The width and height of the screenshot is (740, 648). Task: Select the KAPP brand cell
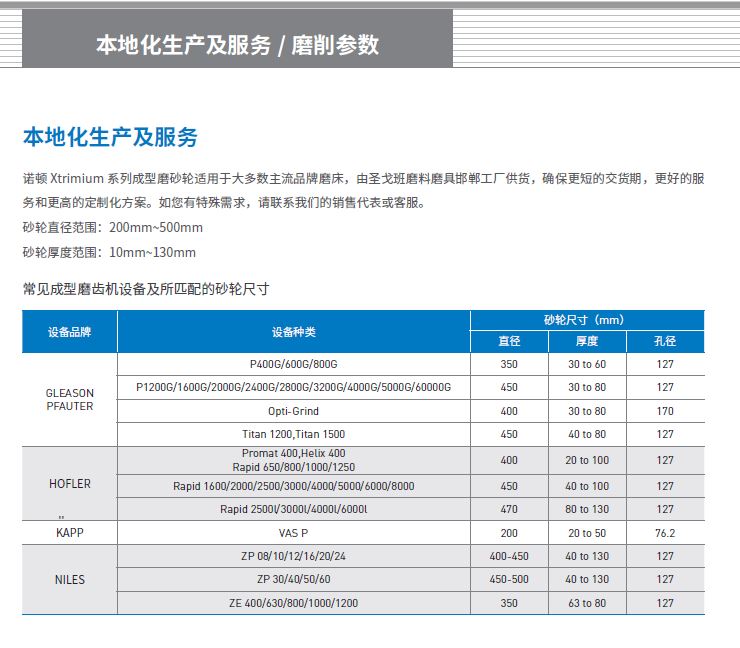70,533
